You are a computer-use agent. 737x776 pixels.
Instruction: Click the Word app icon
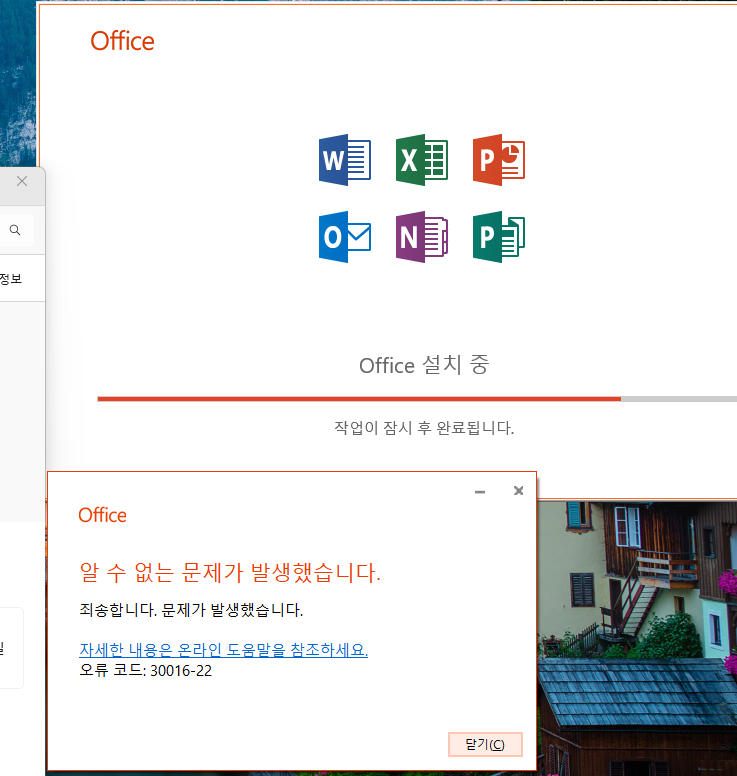click(x=344, y=160)
